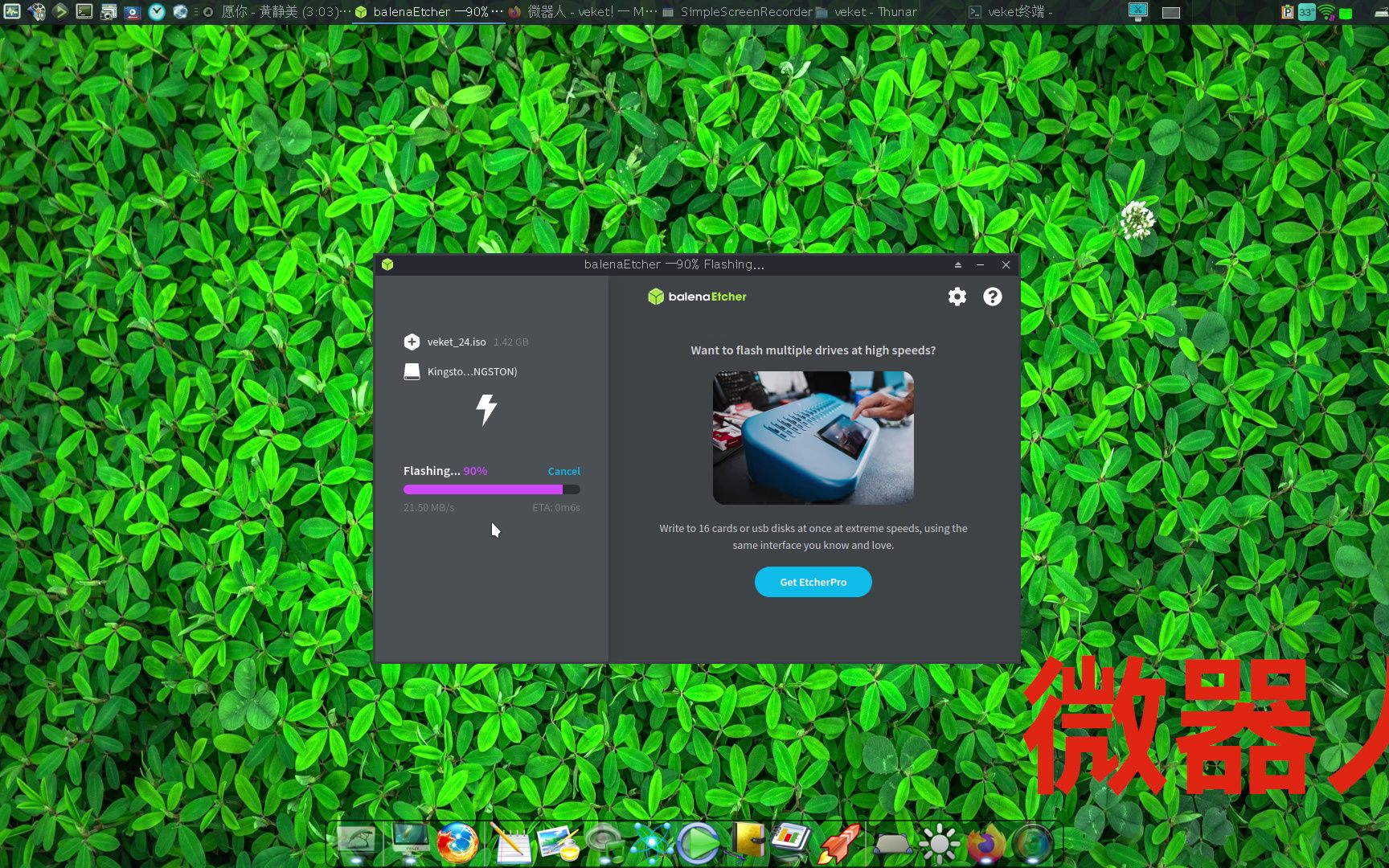The image size is (1389, 868).
Task: Switch to the SimpleScreenRecorder task
Action: click(736, 12)
